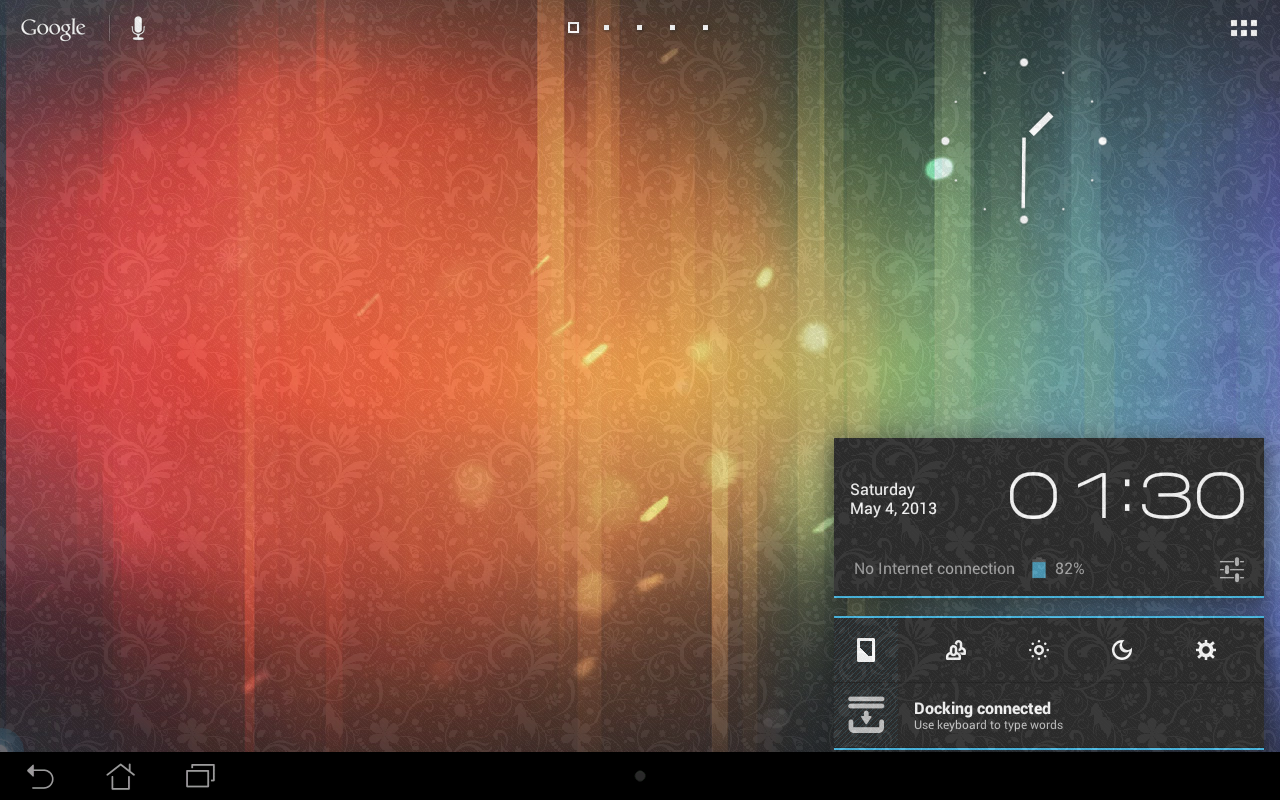Tap the No Internet connection status
The width and height of the screenshot is (1280, 800).
point(934,569)
